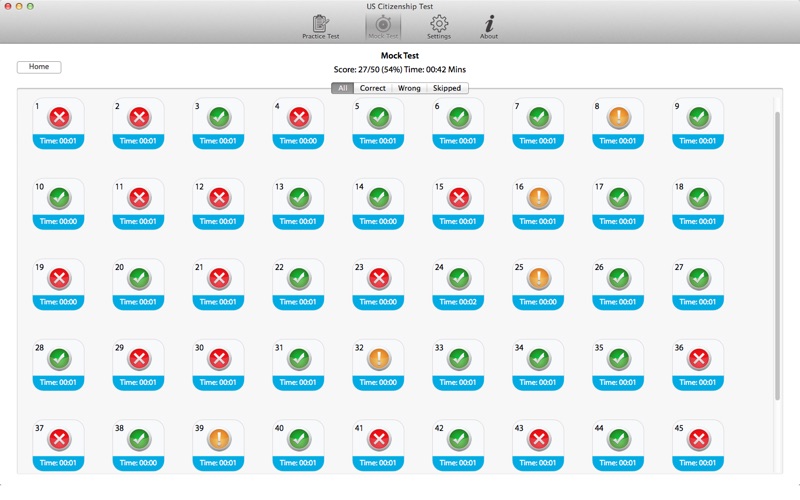
Task: Open question 5 correct answer icon
Action: pos(379,117)
